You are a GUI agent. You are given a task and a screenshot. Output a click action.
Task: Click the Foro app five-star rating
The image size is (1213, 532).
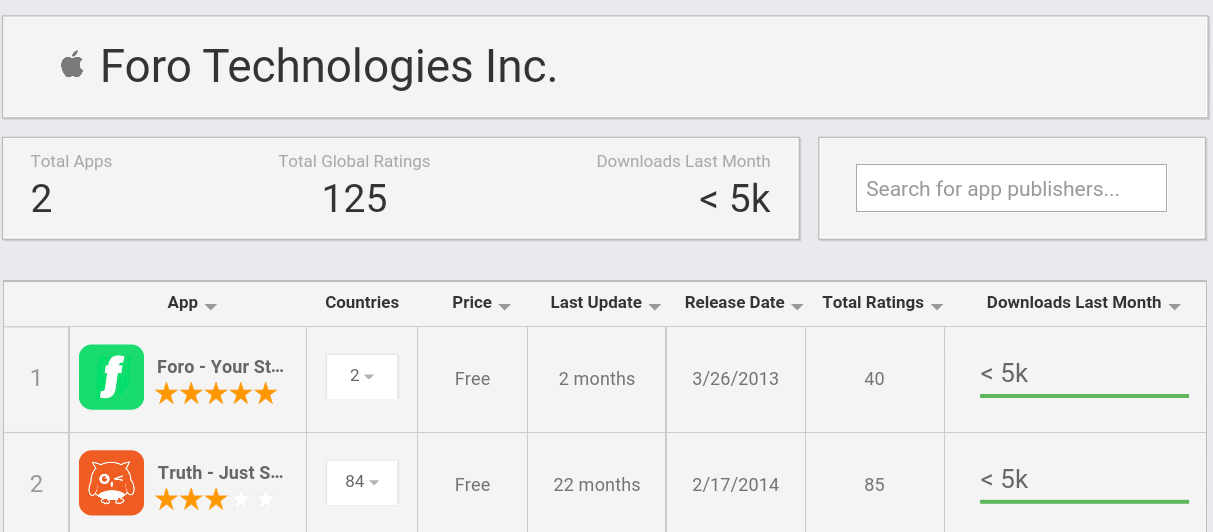pos(215,394)
